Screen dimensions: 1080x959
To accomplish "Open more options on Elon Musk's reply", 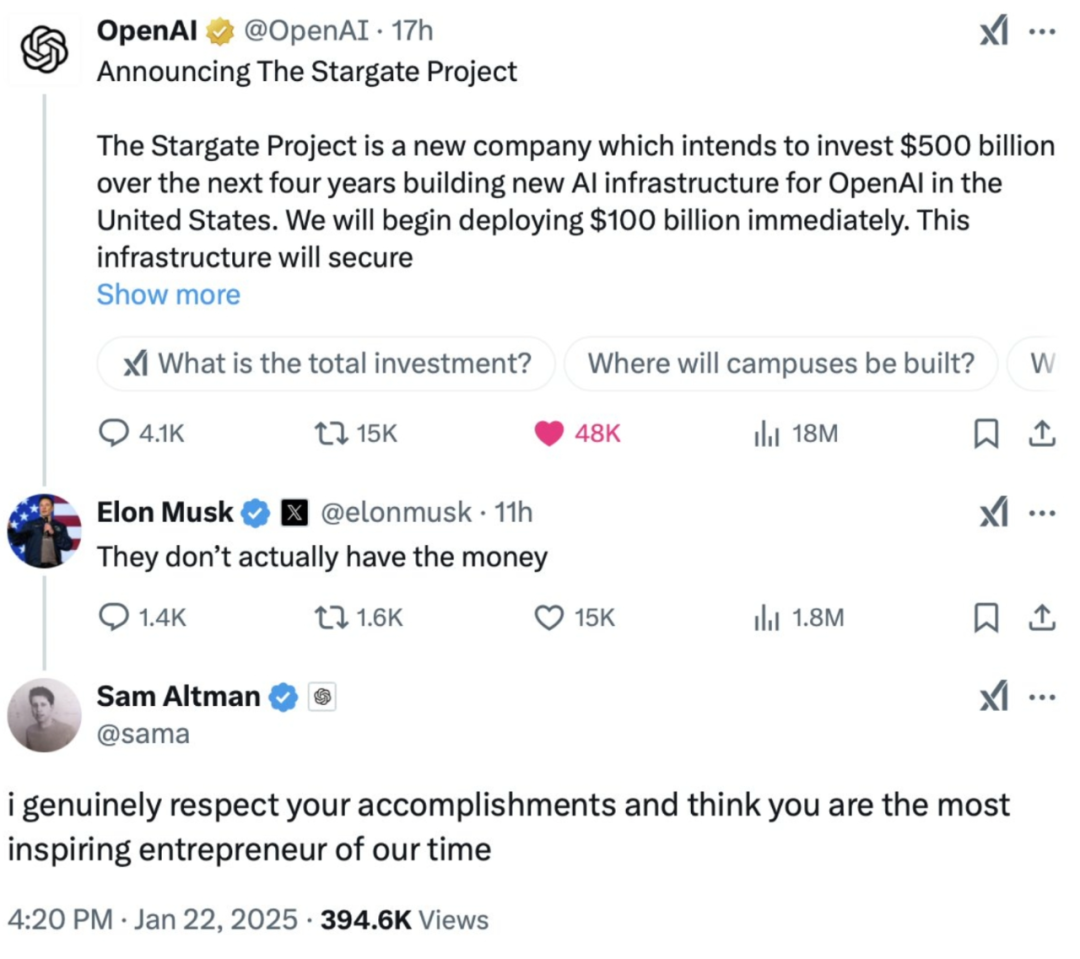I will (x=1042, y=513).
